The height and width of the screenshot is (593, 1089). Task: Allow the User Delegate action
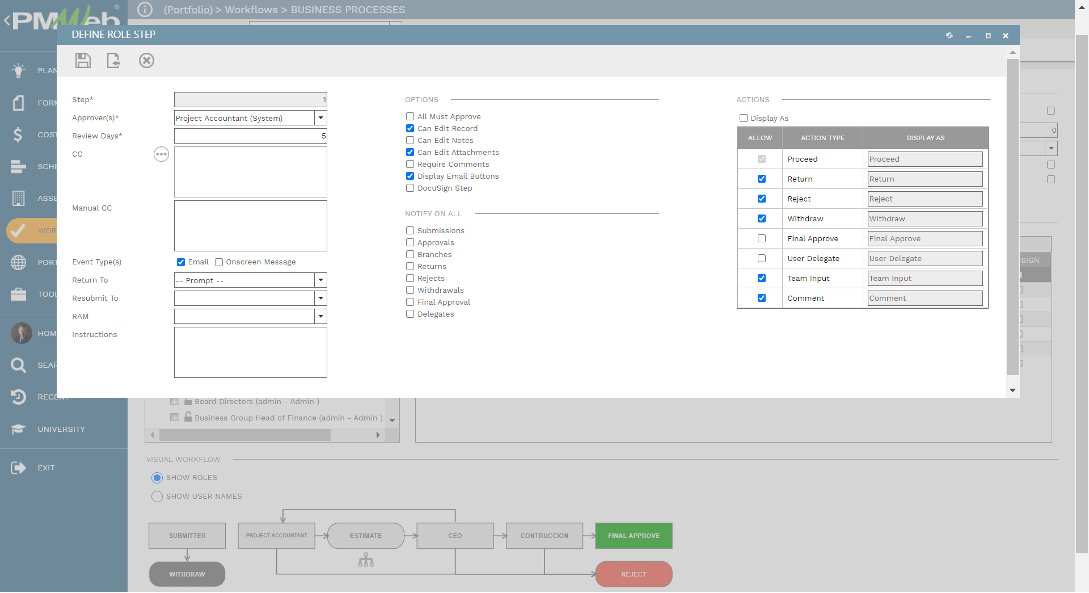click(762, 258)
